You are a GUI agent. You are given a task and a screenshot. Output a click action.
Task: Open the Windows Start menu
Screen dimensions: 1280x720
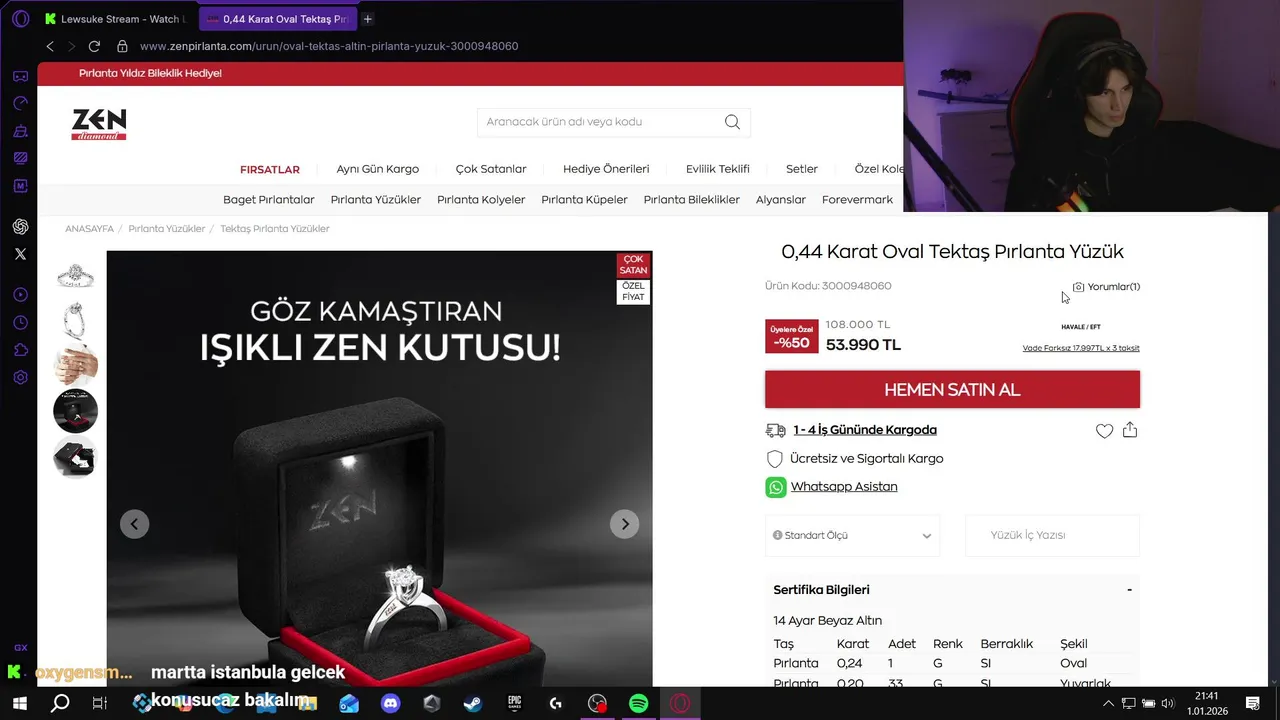point(20,703)
